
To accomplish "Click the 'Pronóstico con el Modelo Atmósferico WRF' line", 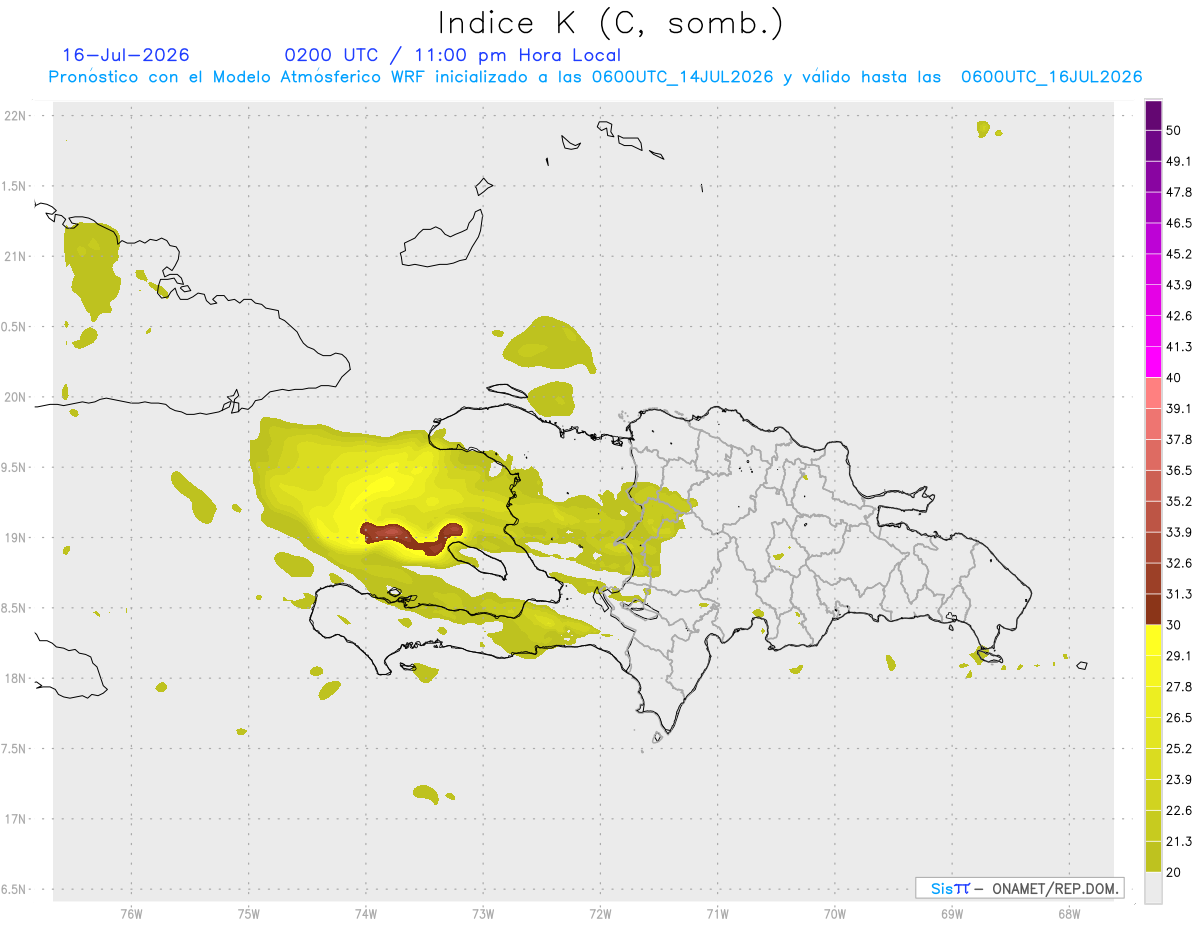I will pos(595,77).
